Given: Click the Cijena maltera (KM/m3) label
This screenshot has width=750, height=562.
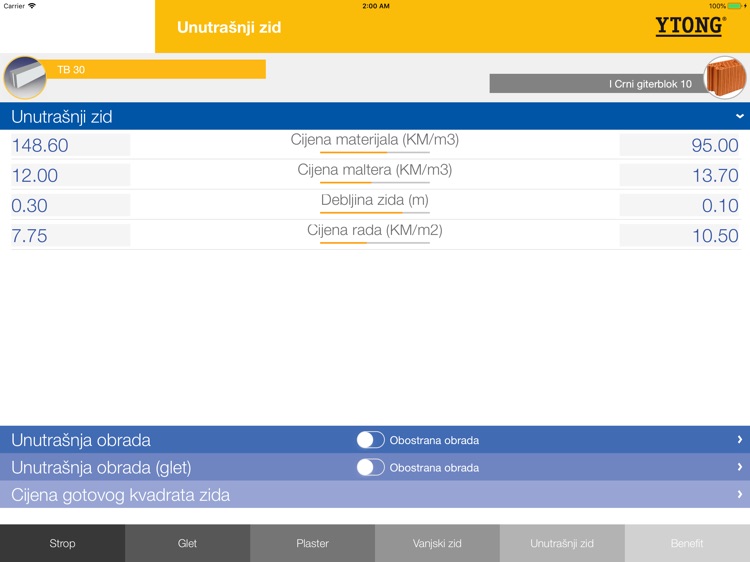Looking at the screenshot, I should pos(375,170).
